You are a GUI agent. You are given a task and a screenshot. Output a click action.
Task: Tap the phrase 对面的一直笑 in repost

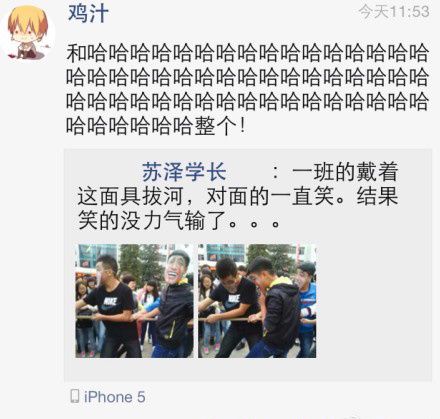pyautogui.click(x=270, y=196)
